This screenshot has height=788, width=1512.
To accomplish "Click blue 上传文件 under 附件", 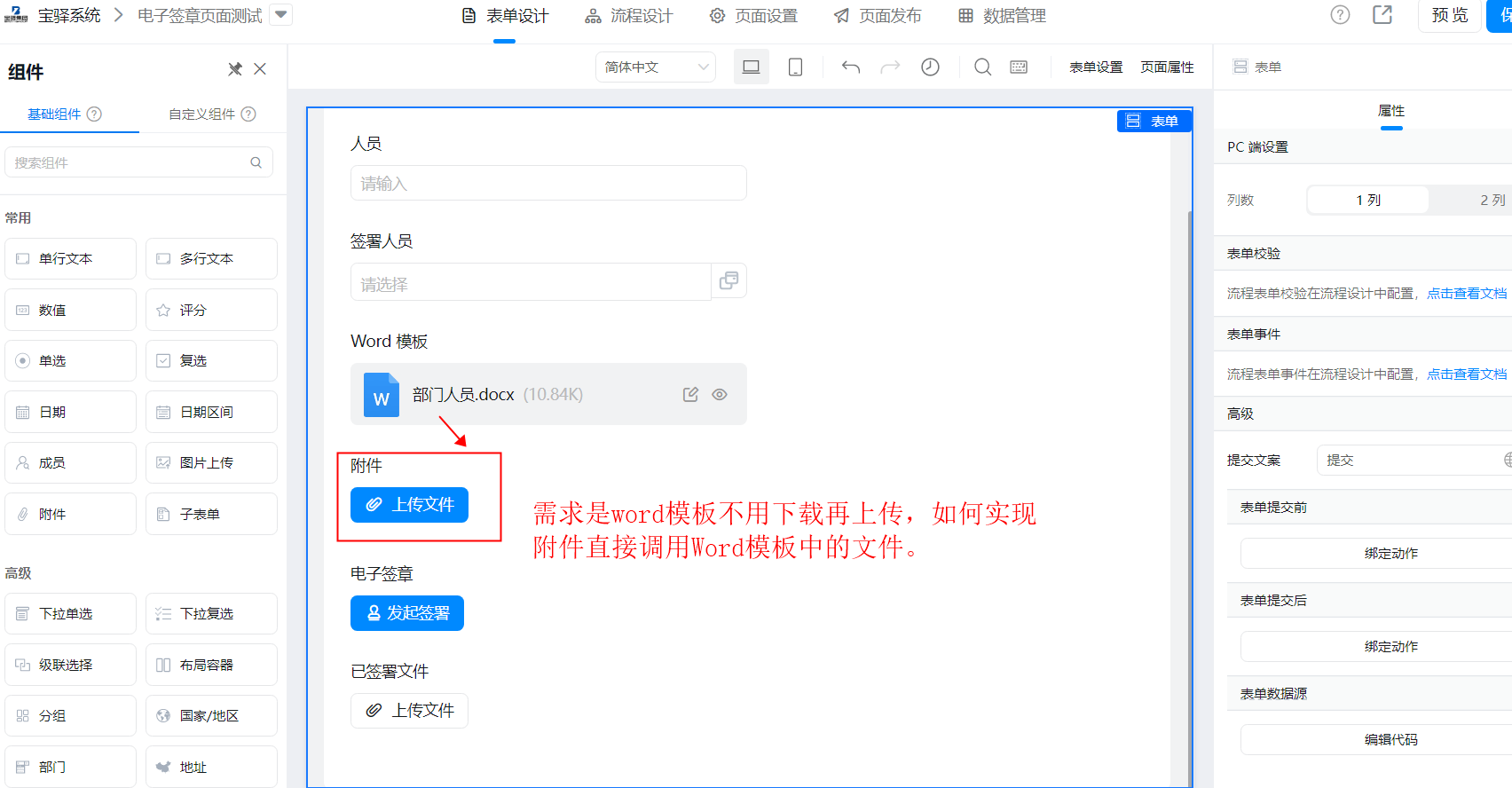I will click(409, 505).
